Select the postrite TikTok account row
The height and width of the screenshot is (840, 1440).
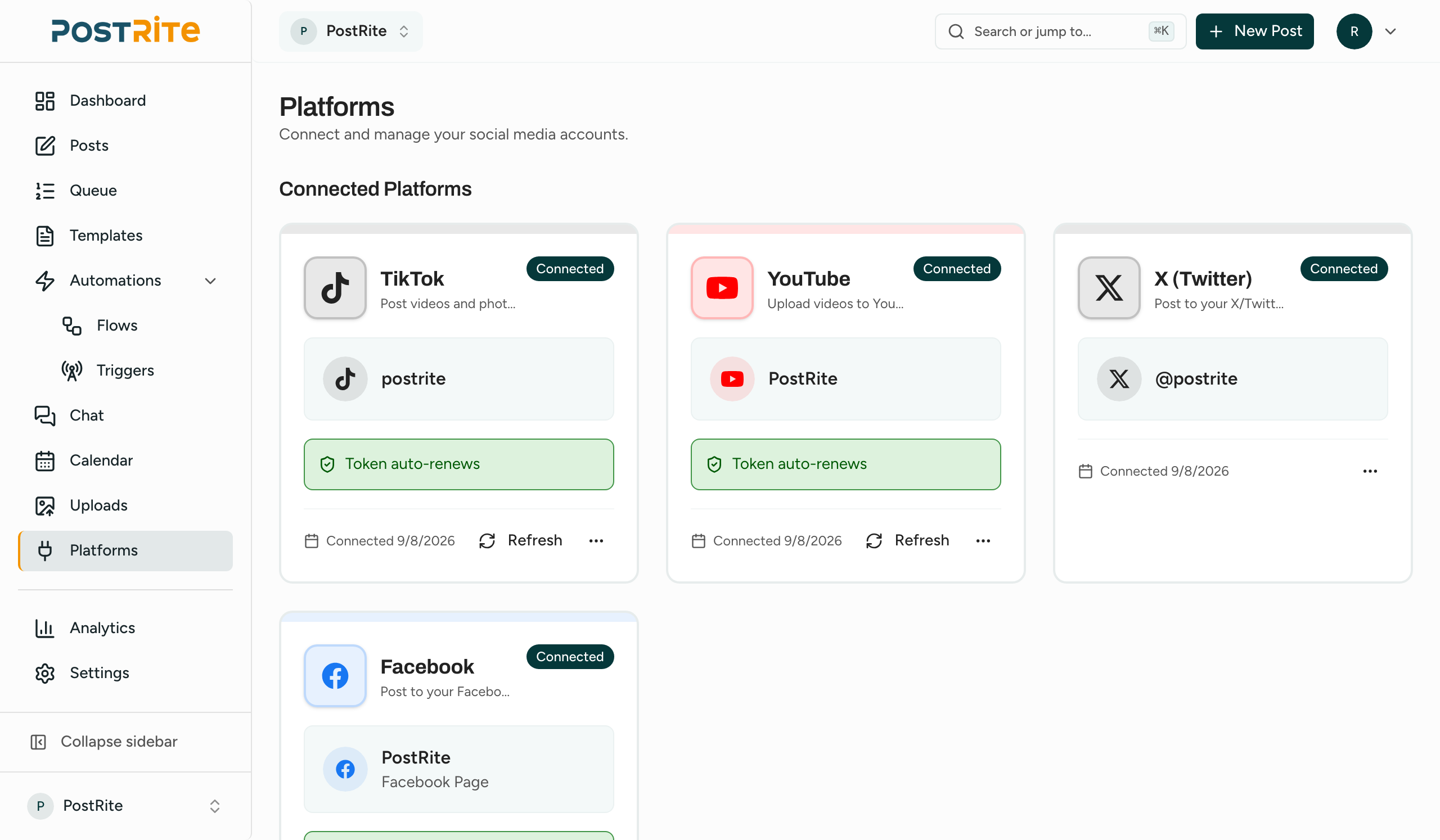(459, 378)
